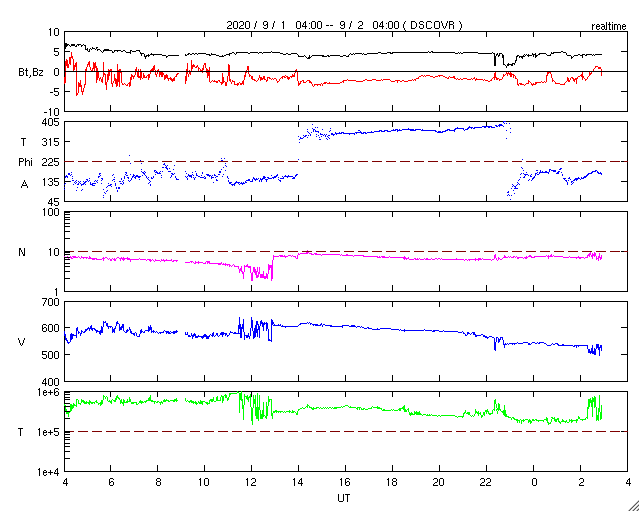This screenshot has height=512, width=640.
Task: Click the "12" hour tick on UT axis
Action: point(251,483)
